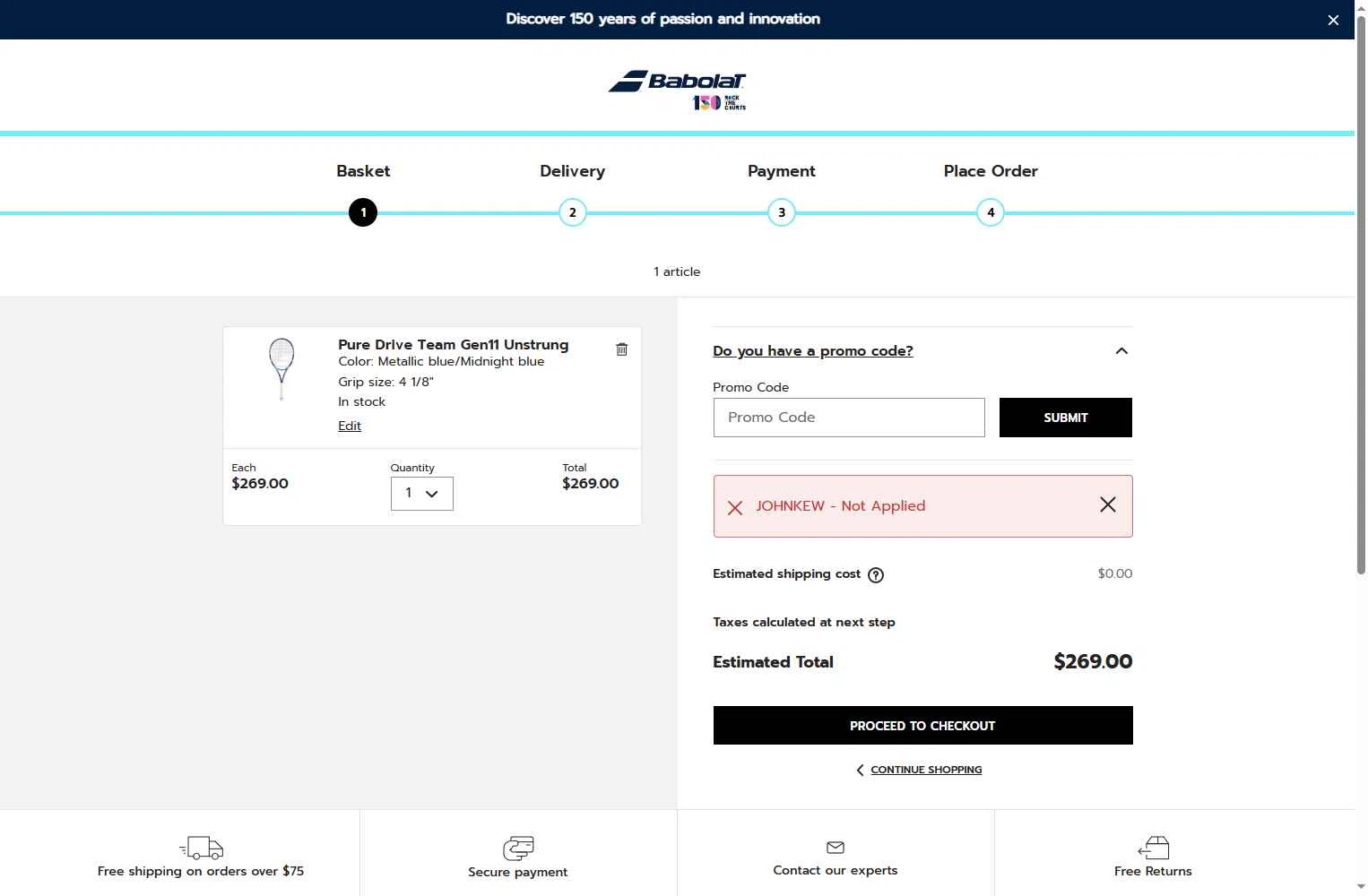Screen dimensions: 1368x896
Task: Click the Babolat logo
Action: [678, 90]
